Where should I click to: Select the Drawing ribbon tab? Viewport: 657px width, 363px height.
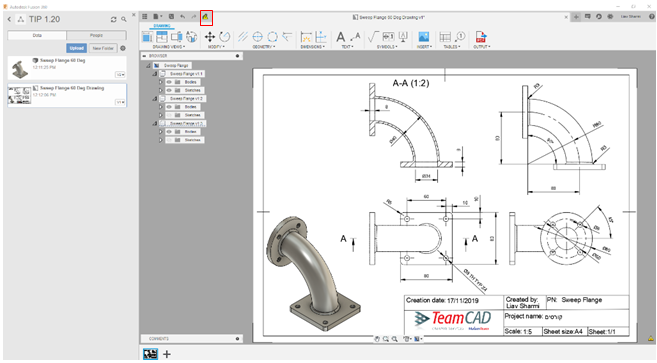pos(162,26)
